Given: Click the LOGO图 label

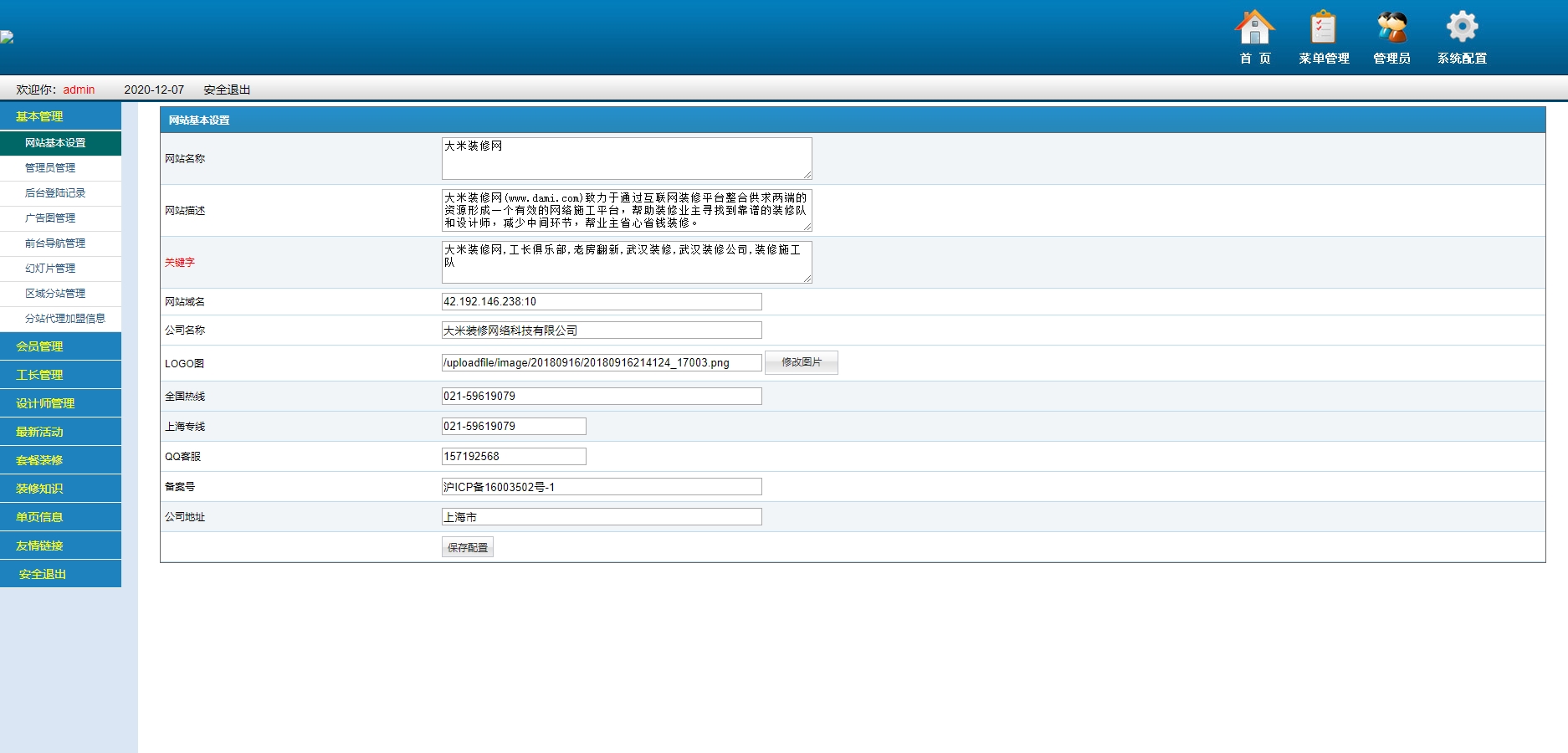Looking at the screenshot, I should [184, 363].
